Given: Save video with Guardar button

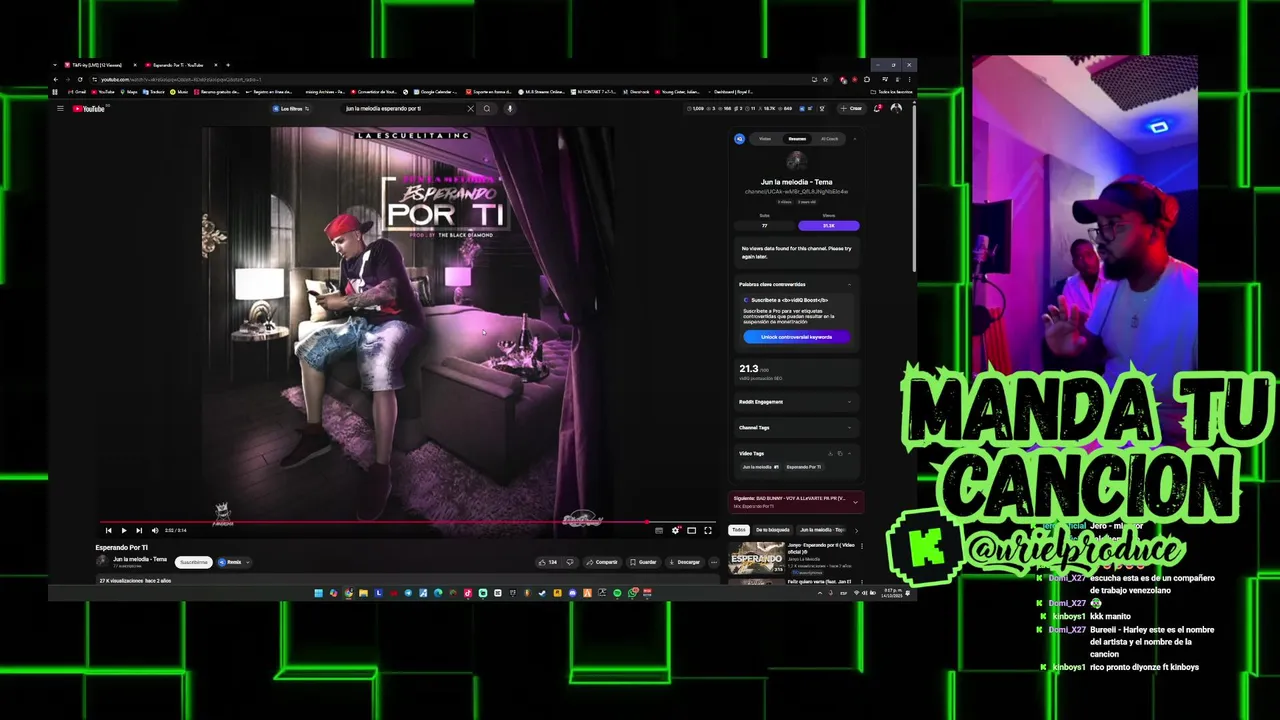Looking at the screenshot, I should [x=643, y=562].
